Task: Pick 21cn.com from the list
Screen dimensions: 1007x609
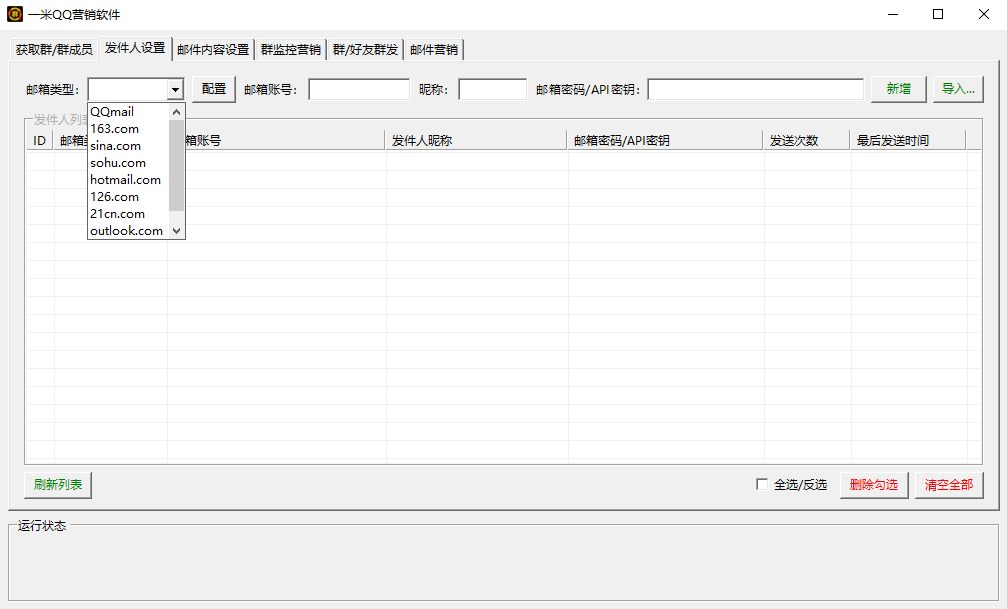Action: click(x=128, y=214)
